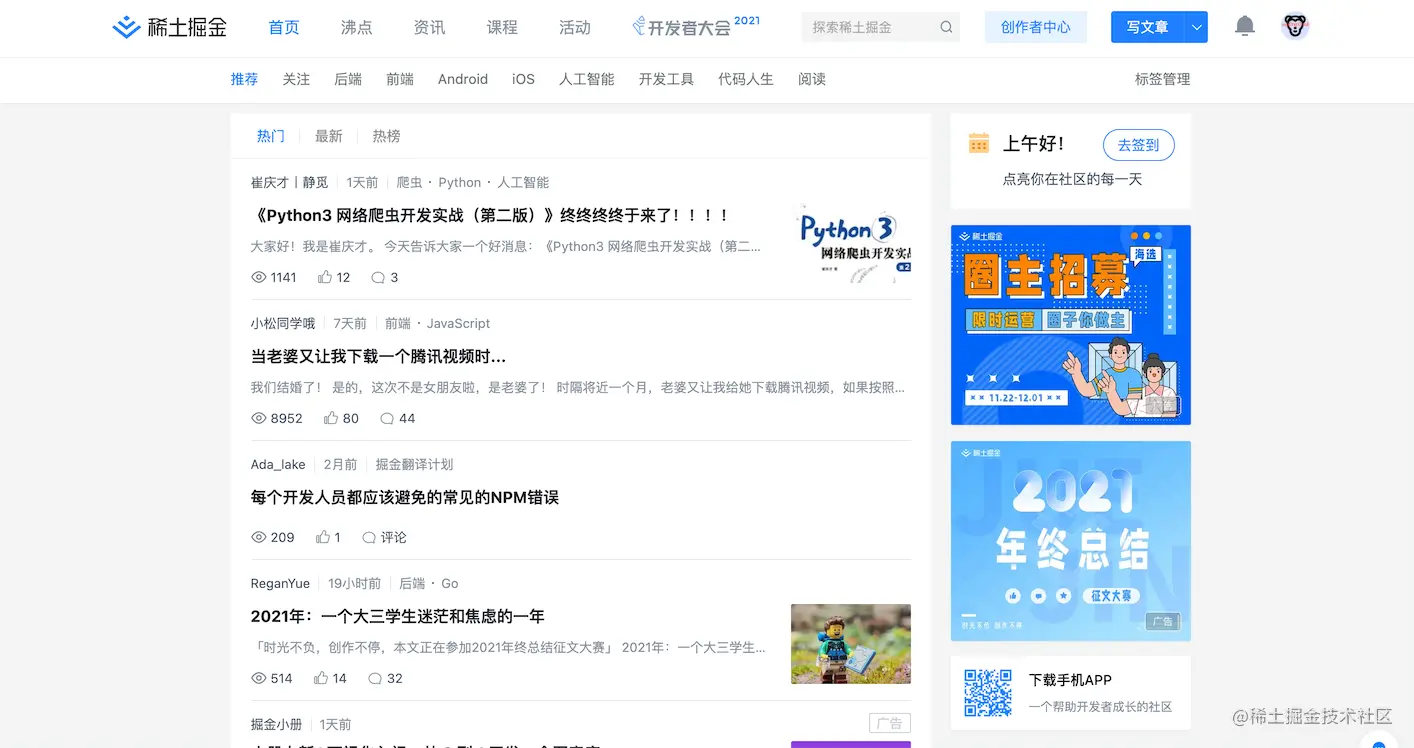Open 标签管理 link

[x=1163, y=79]
